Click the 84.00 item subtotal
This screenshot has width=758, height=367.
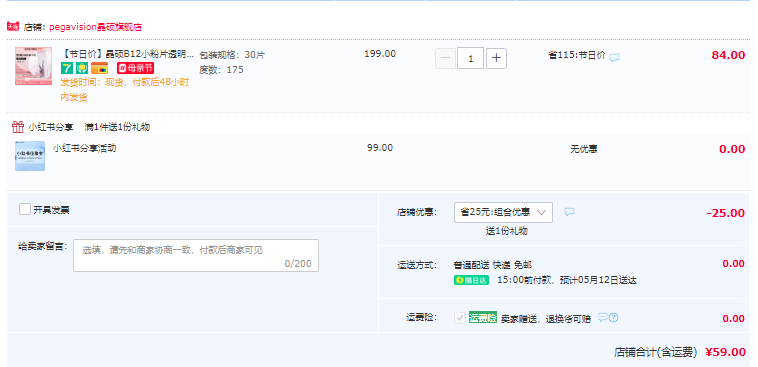click(728, 55)
